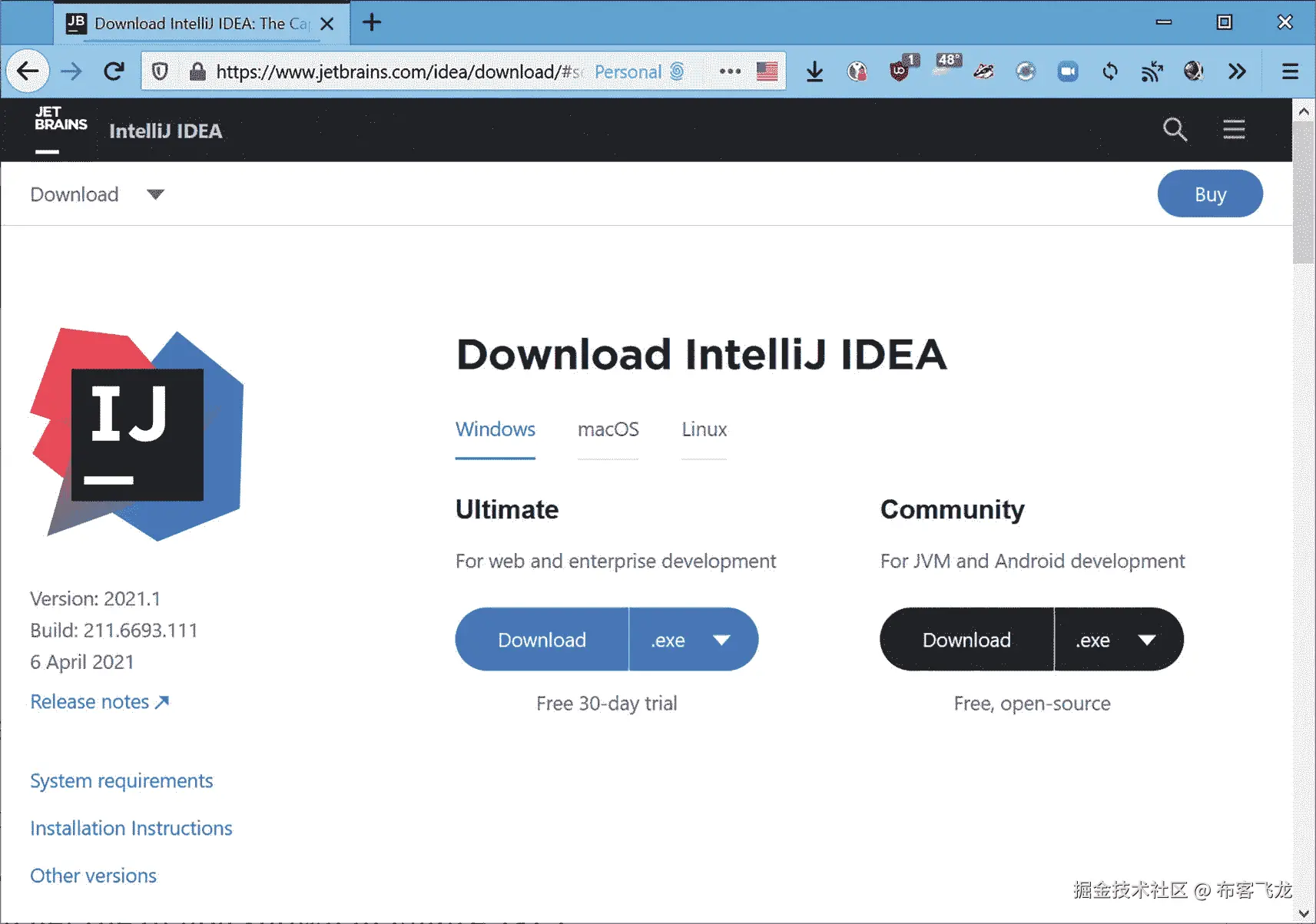The image size is (1316, 924).
Task: Click the 'Build: 211.6693.111' text
Action: click(x=114, y=631)
